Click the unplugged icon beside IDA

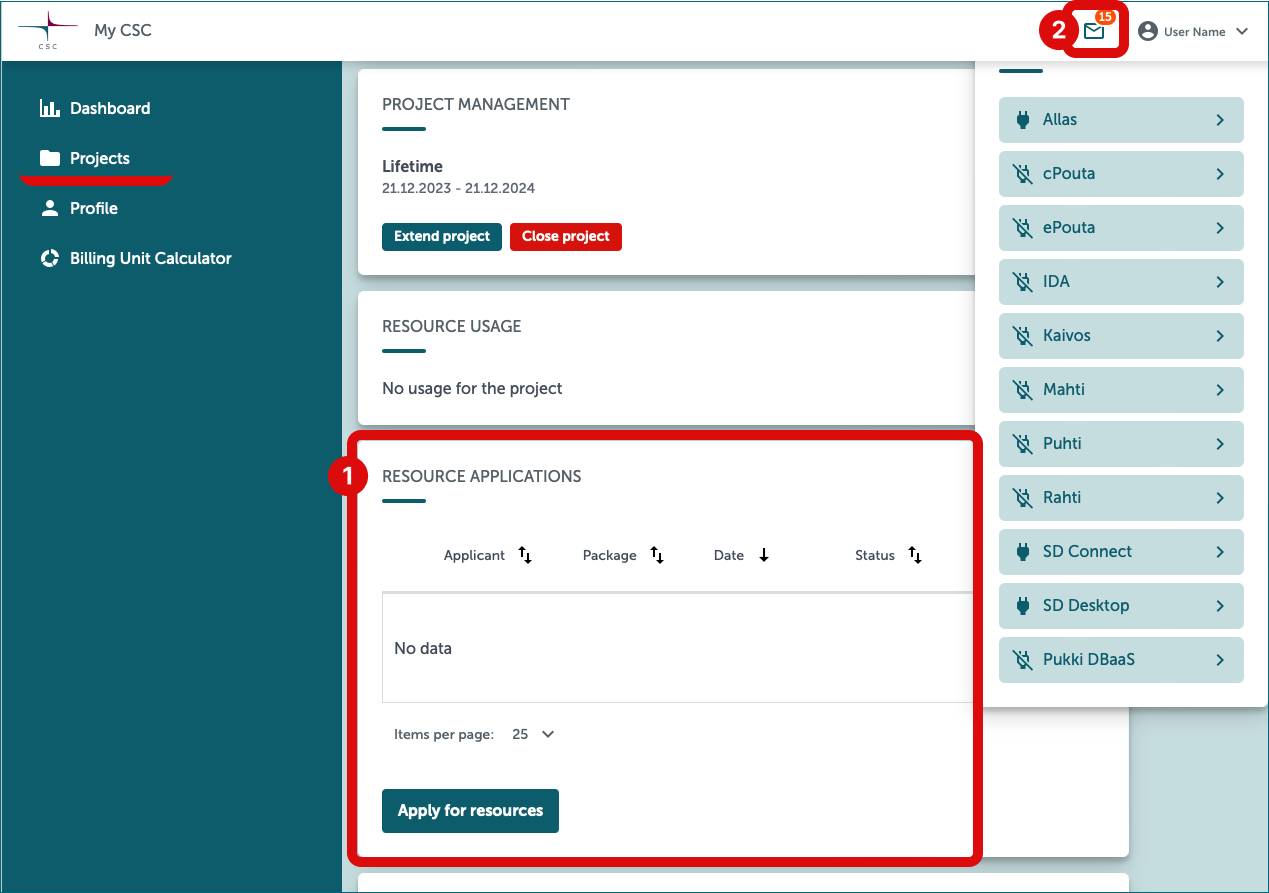tap(1022, 282)
